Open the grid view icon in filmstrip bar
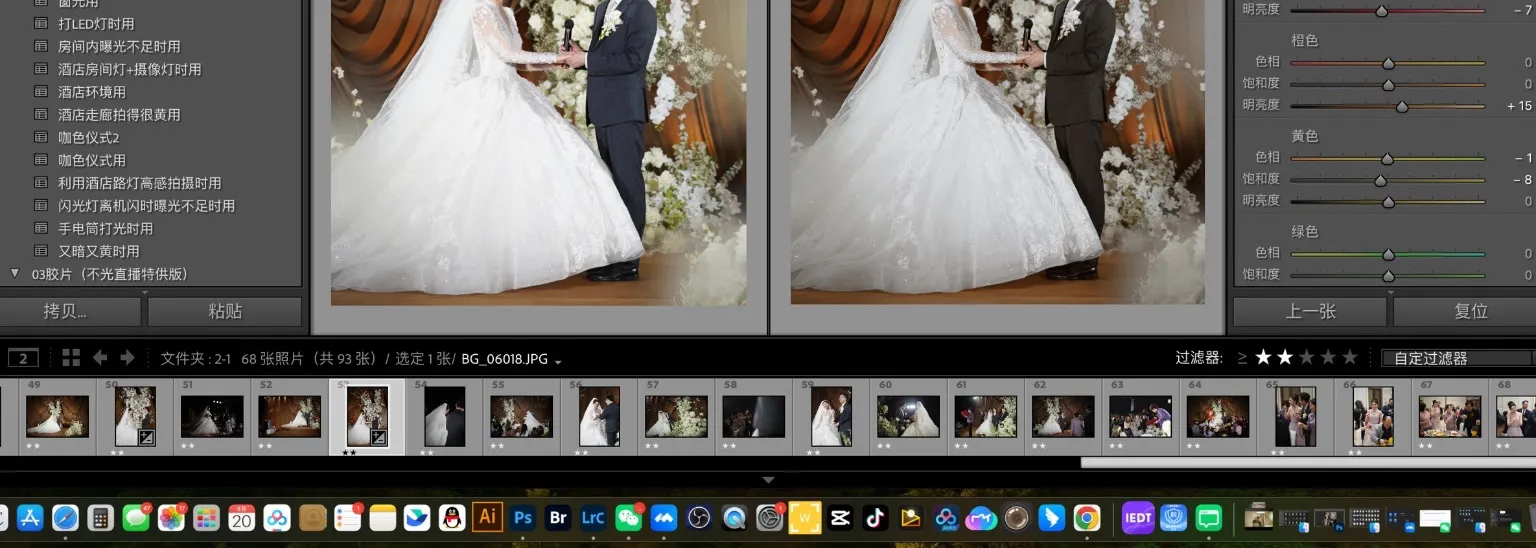1536x548 pixels. 71,358
